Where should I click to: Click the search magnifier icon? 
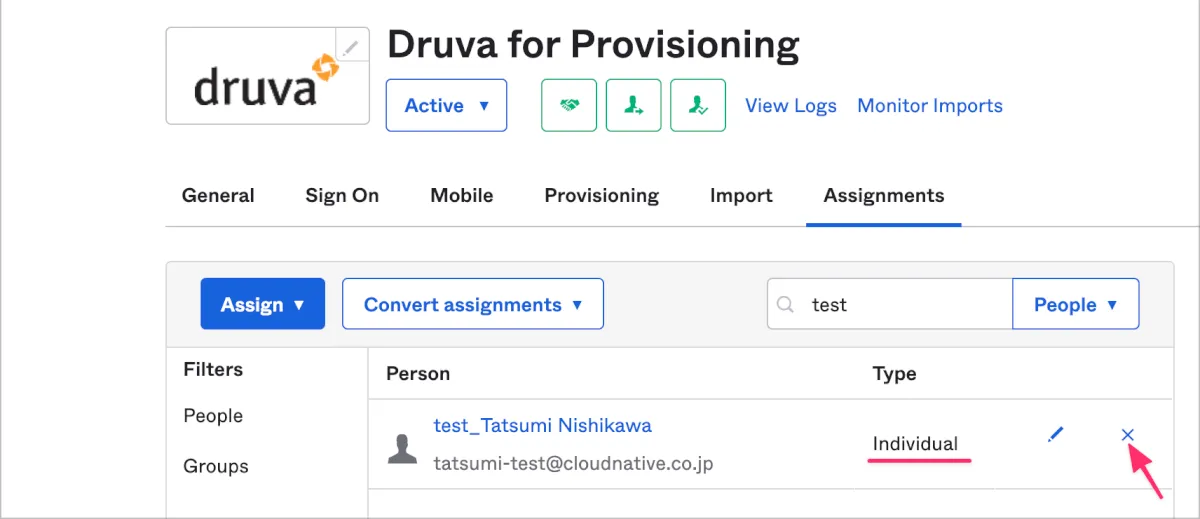pyautogui.click(x=787, y=304)
